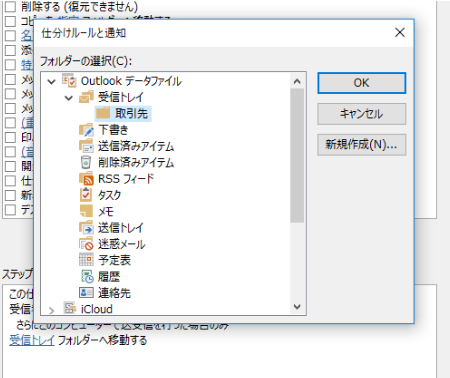The image size is (450, 378).
Task: Toggle the checkbox starting with 仕
Action: (10, 181)
